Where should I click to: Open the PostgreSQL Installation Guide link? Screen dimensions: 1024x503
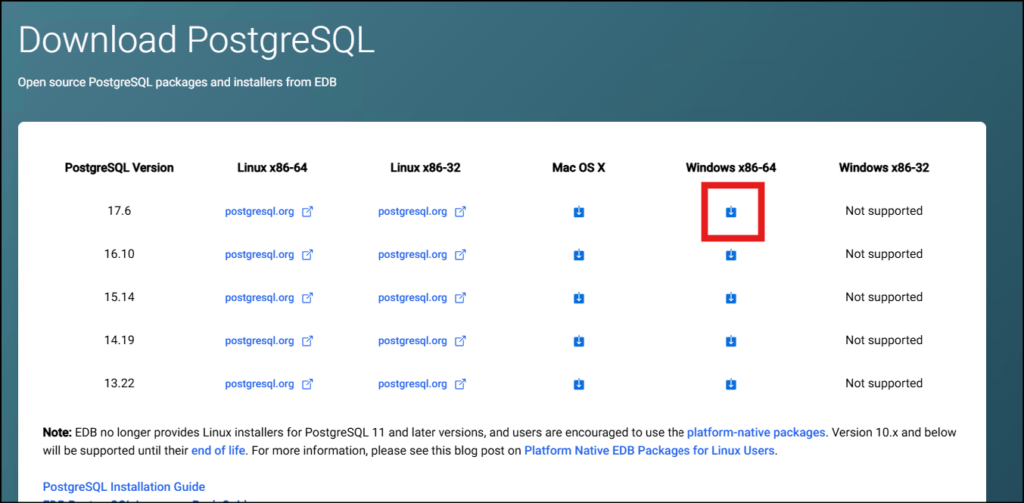(124, 486)
